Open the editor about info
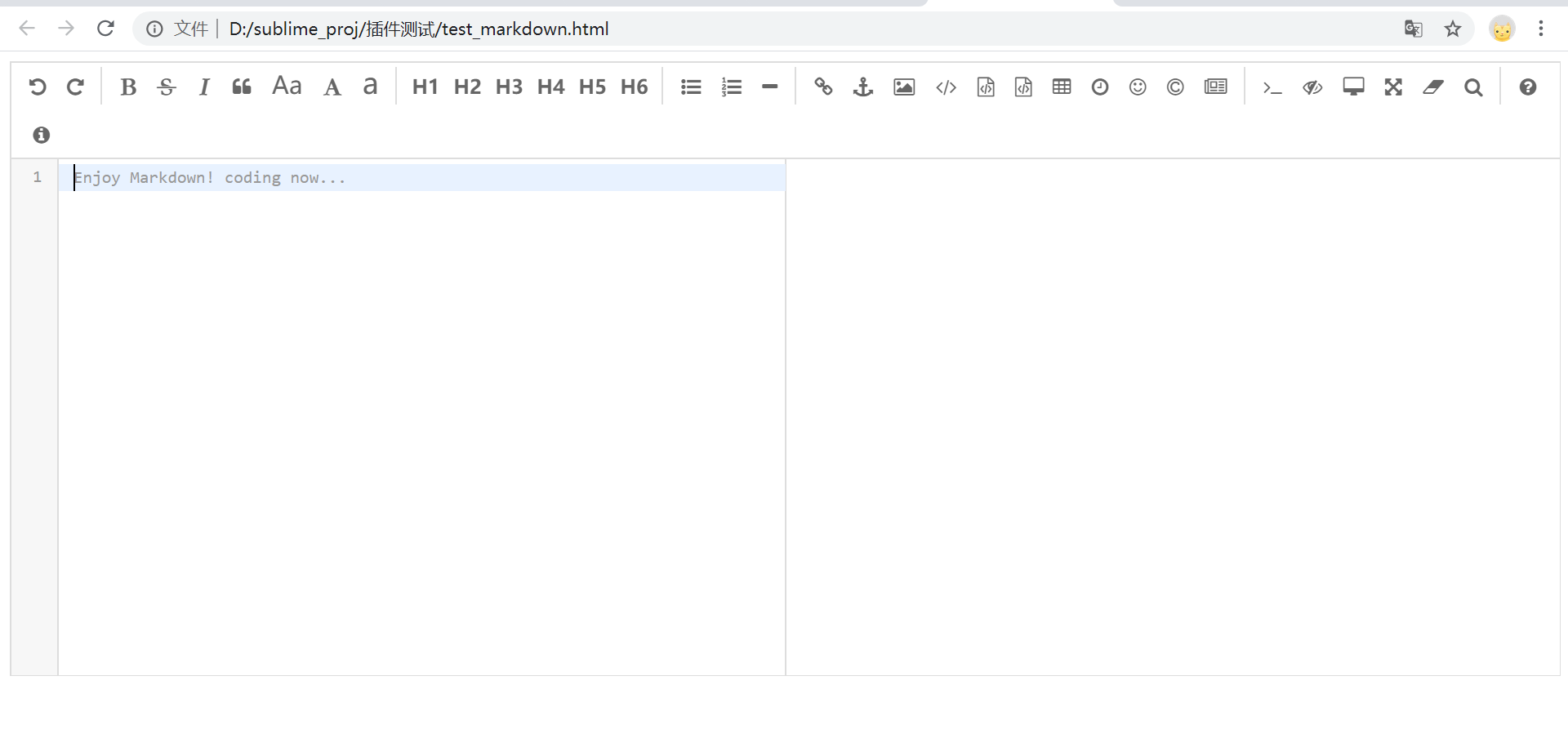The height and width of the screenshot is (734, 1568). (42, 135)
